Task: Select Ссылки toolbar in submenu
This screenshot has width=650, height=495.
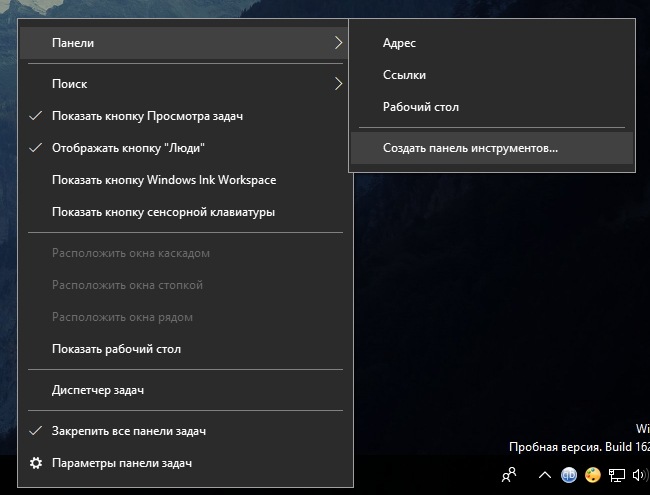Action: point(492,75)
